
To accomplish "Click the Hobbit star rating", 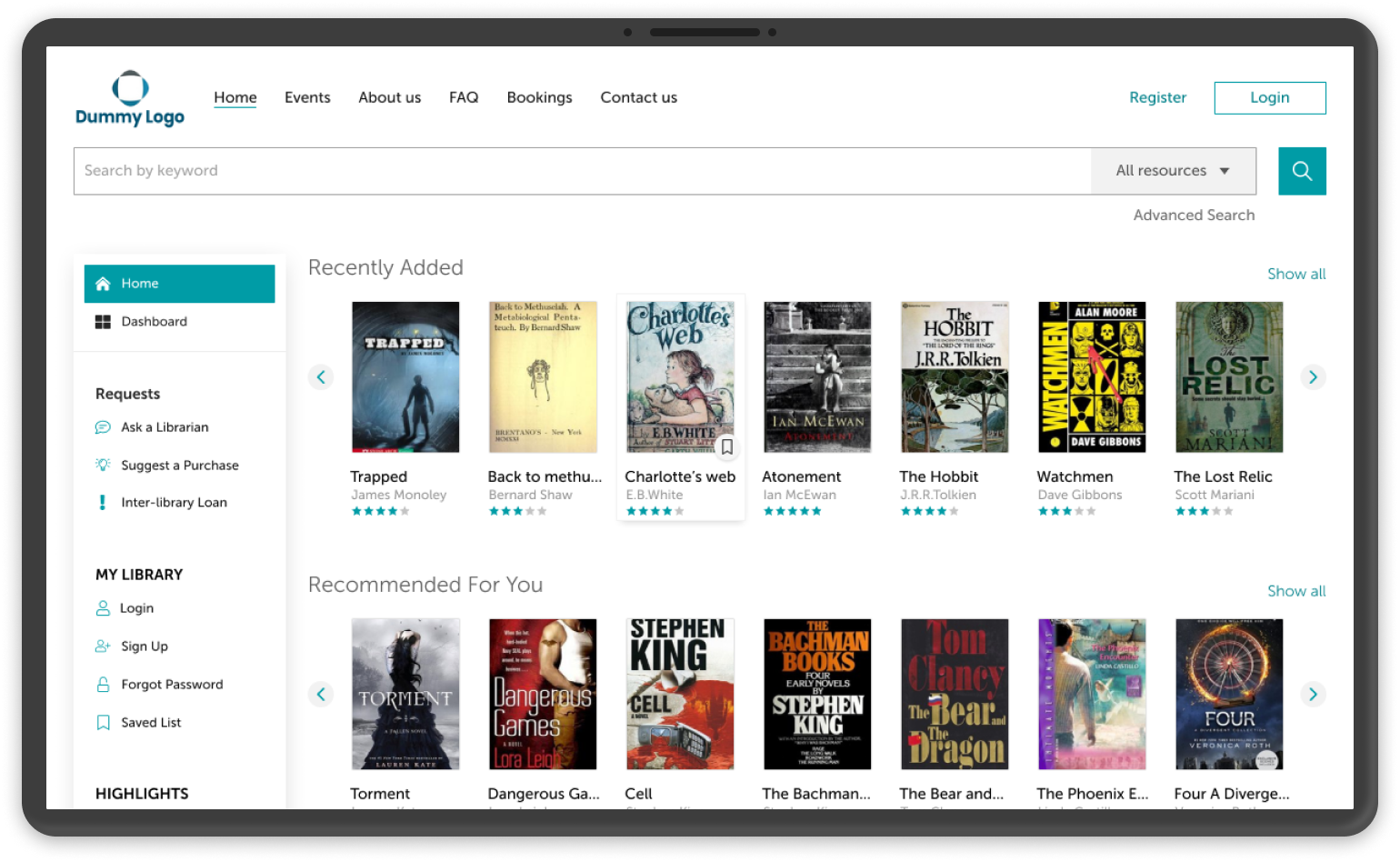I will 930,512.
